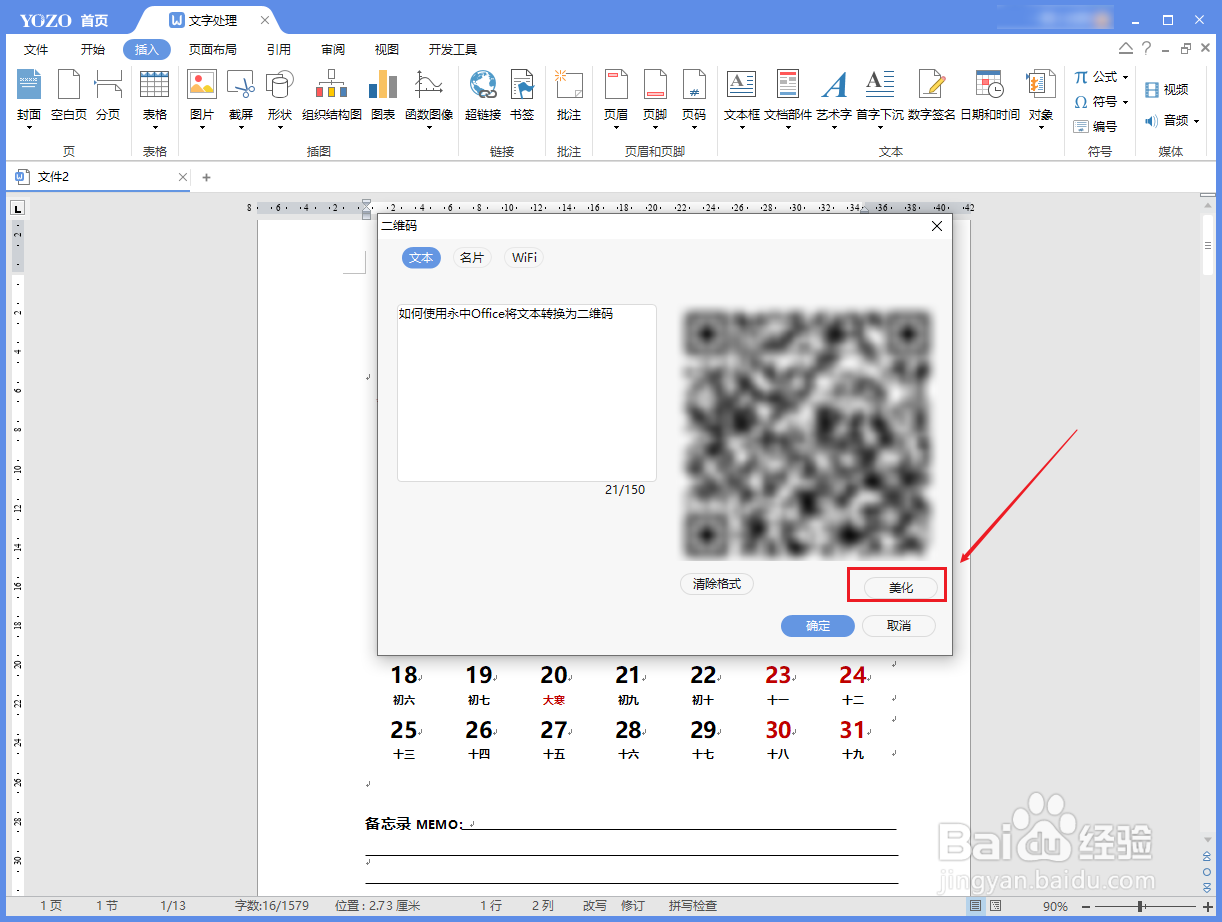
Task: Switch to the 页面布局 ribbon tab
Action: pos(213,50)
